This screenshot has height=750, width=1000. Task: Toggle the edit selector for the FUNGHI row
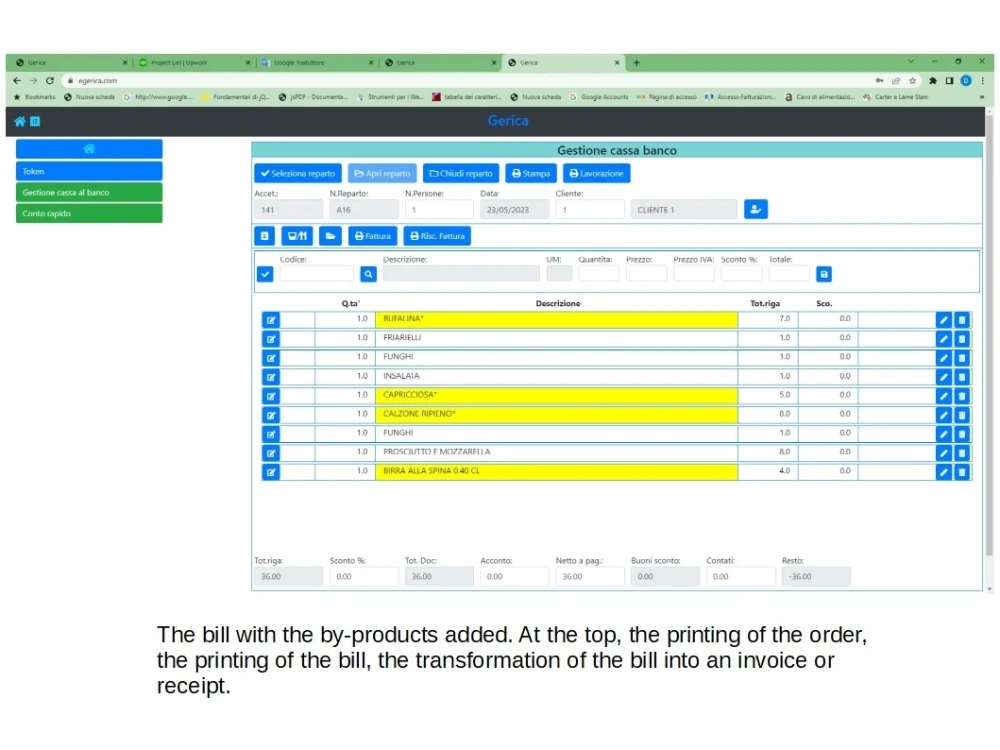pyautogui.click(x=270, y=357)
